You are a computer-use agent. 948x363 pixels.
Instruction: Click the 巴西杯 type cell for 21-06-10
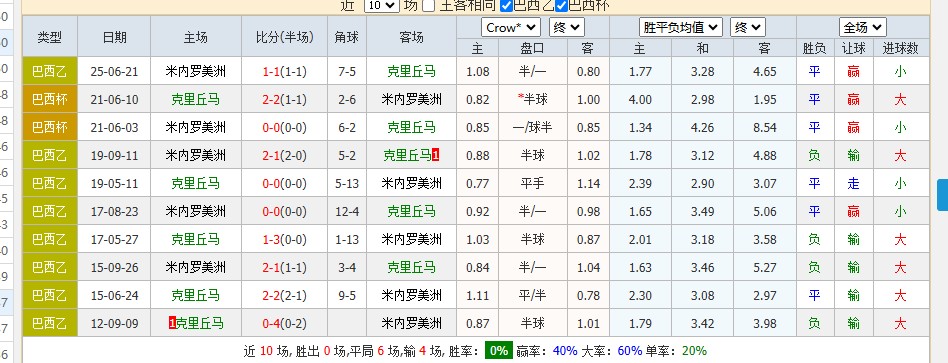coord(50,99)
